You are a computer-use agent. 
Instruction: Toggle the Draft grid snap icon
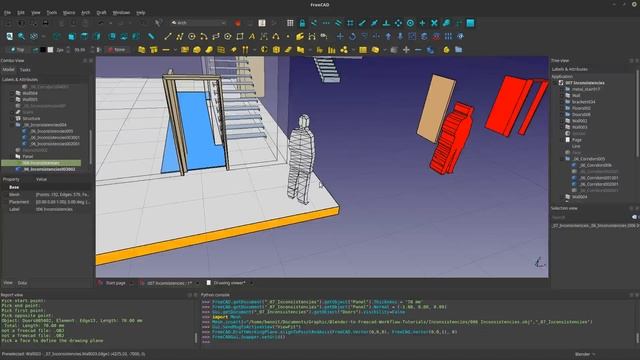point(290,23)
